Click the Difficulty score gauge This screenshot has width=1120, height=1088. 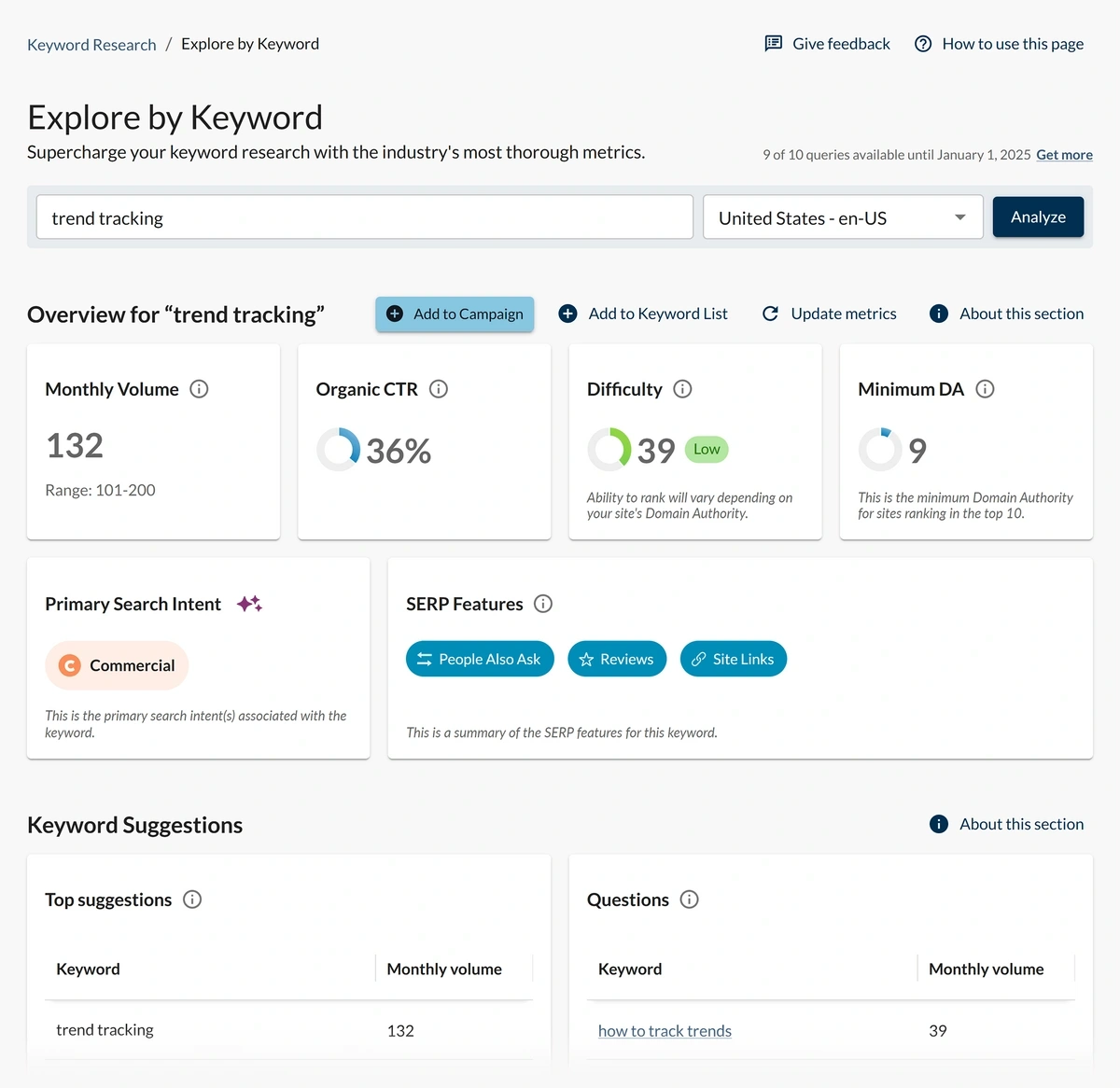(x=609, y=449)
